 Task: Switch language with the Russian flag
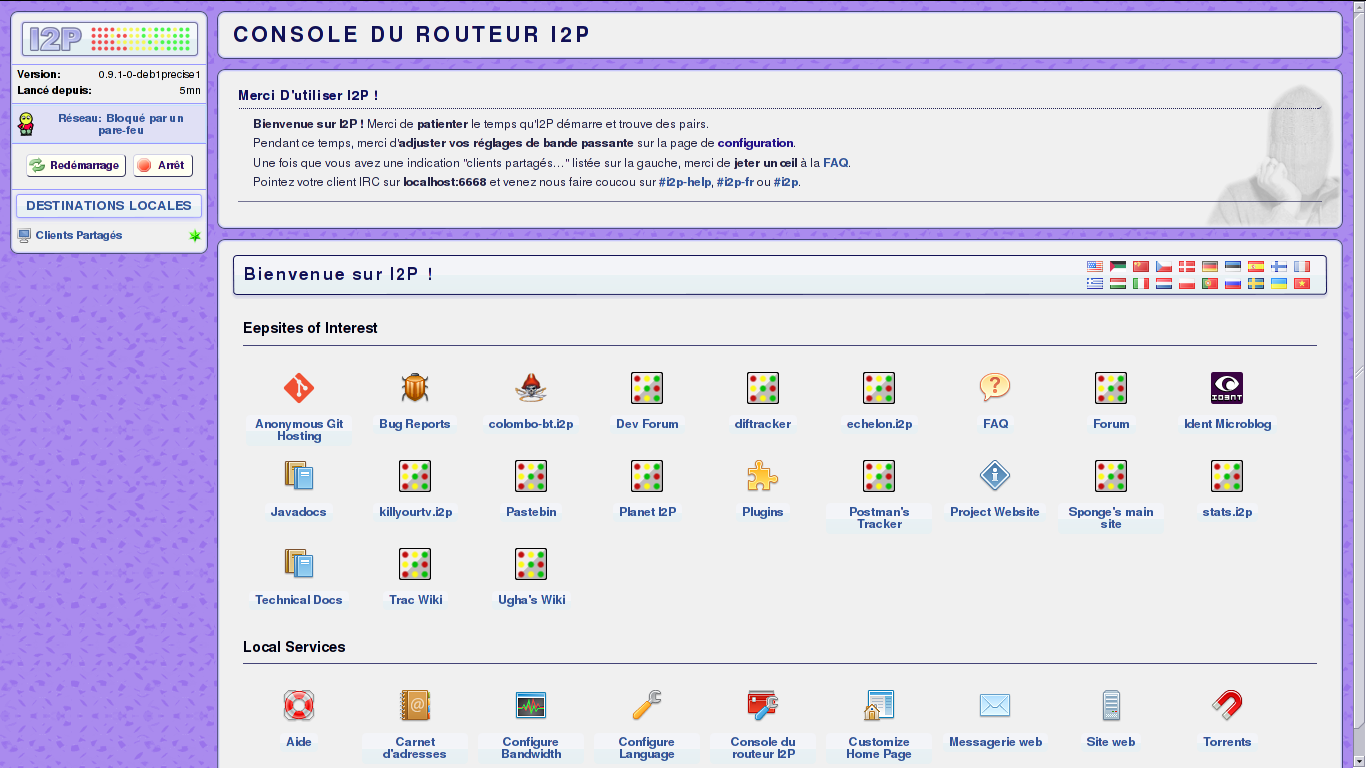click(1233, 283)
